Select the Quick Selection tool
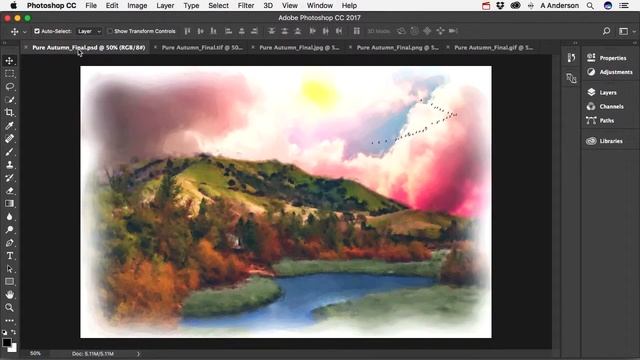The width and height of the screenshot is (640, 360). (x=9, y=100)
